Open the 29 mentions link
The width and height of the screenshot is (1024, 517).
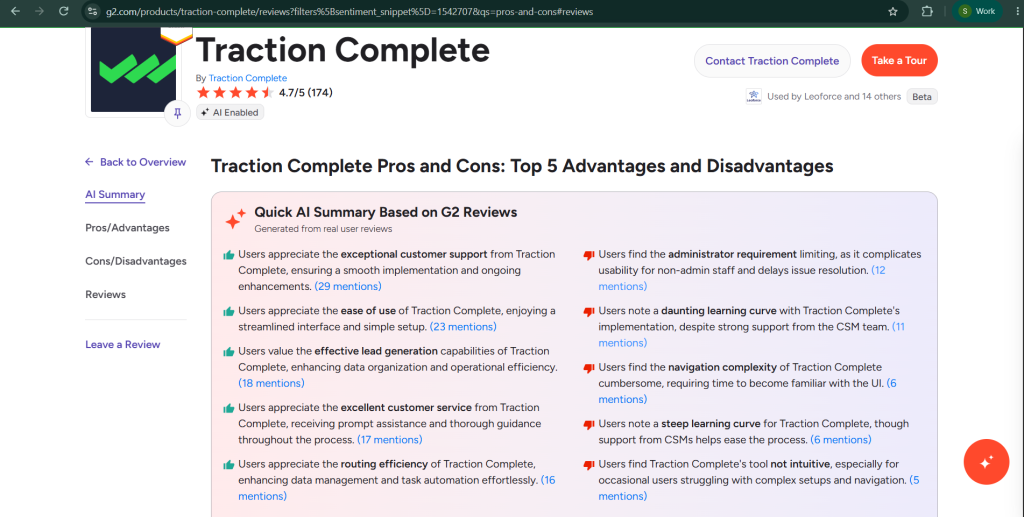coord(348,287)
